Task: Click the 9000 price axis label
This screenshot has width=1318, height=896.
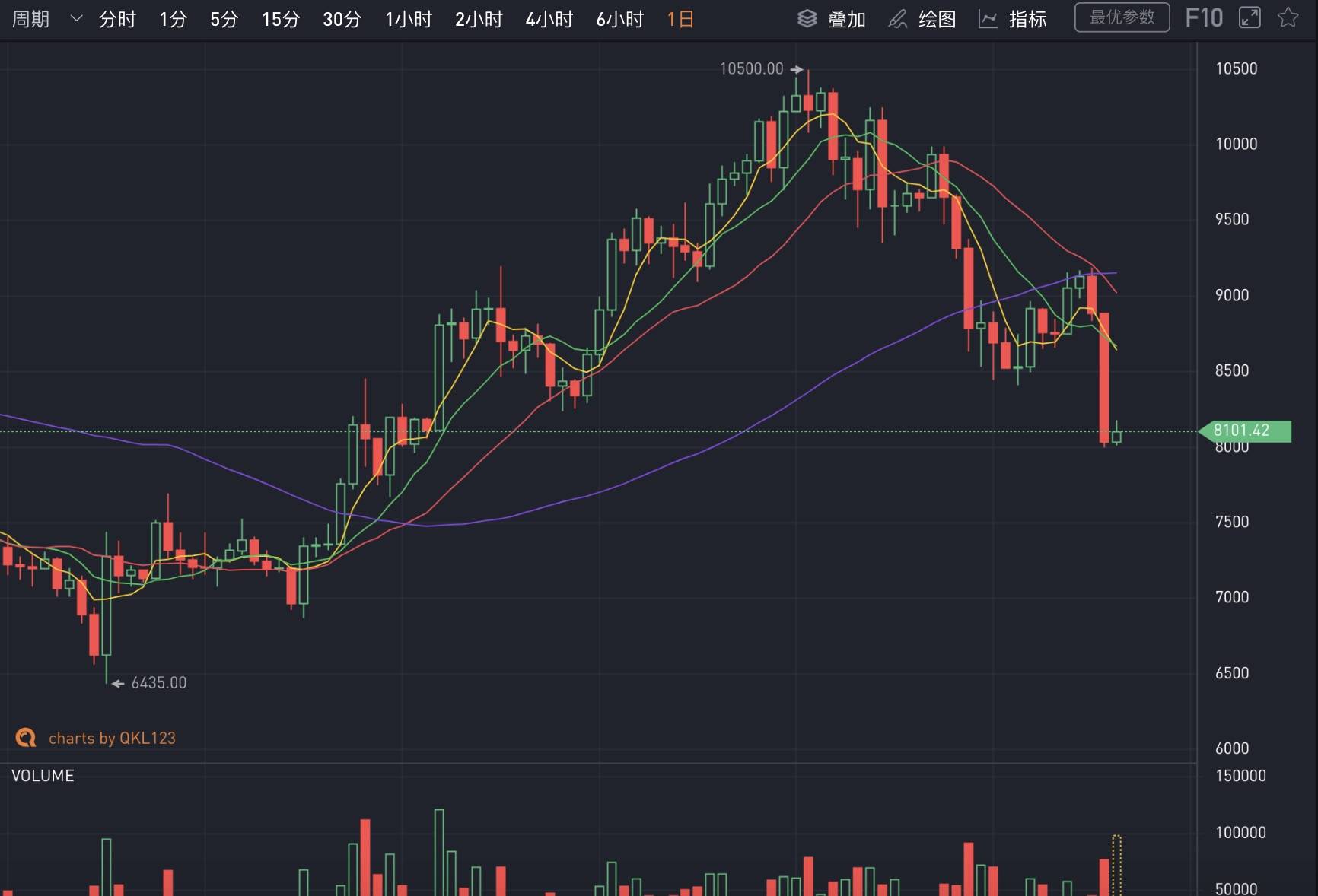Action: coord(1231,295)
